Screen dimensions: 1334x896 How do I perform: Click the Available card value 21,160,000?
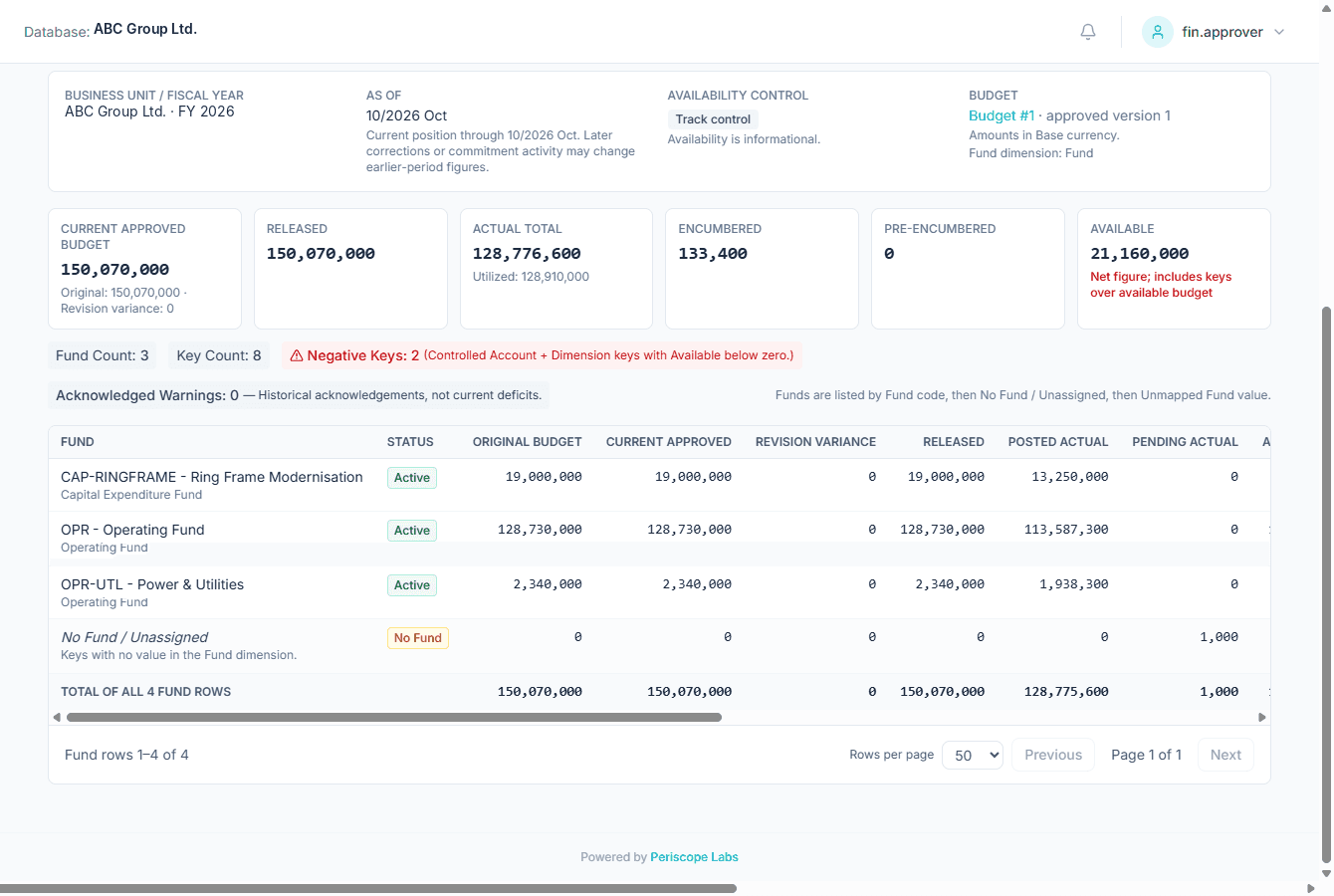coord(1140,254)
